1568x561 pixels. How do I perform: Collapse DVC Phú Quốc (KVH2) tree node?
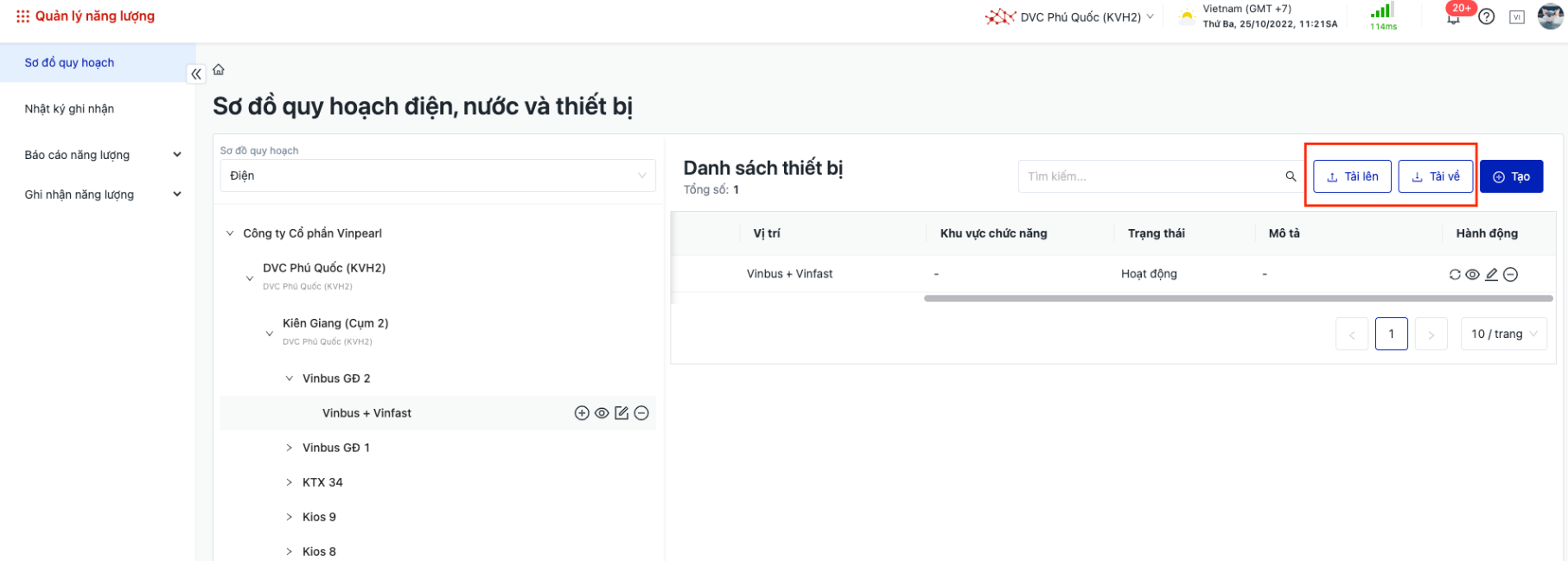pyautogui.click(x=250, y=278)
